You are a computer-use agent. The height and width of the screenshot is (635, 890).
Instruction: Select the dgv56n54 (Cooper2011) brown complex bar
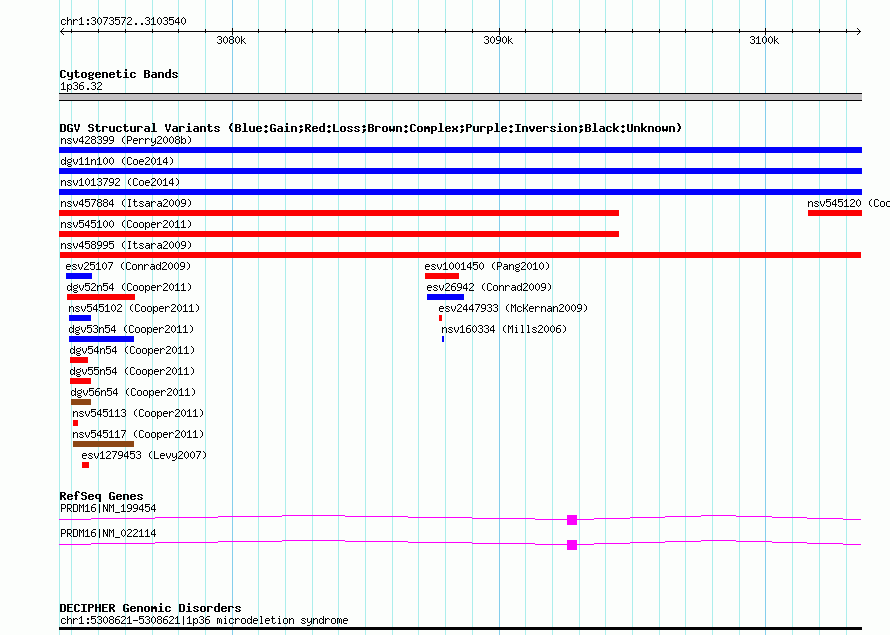pyautogui.click(x=81, y=402)
